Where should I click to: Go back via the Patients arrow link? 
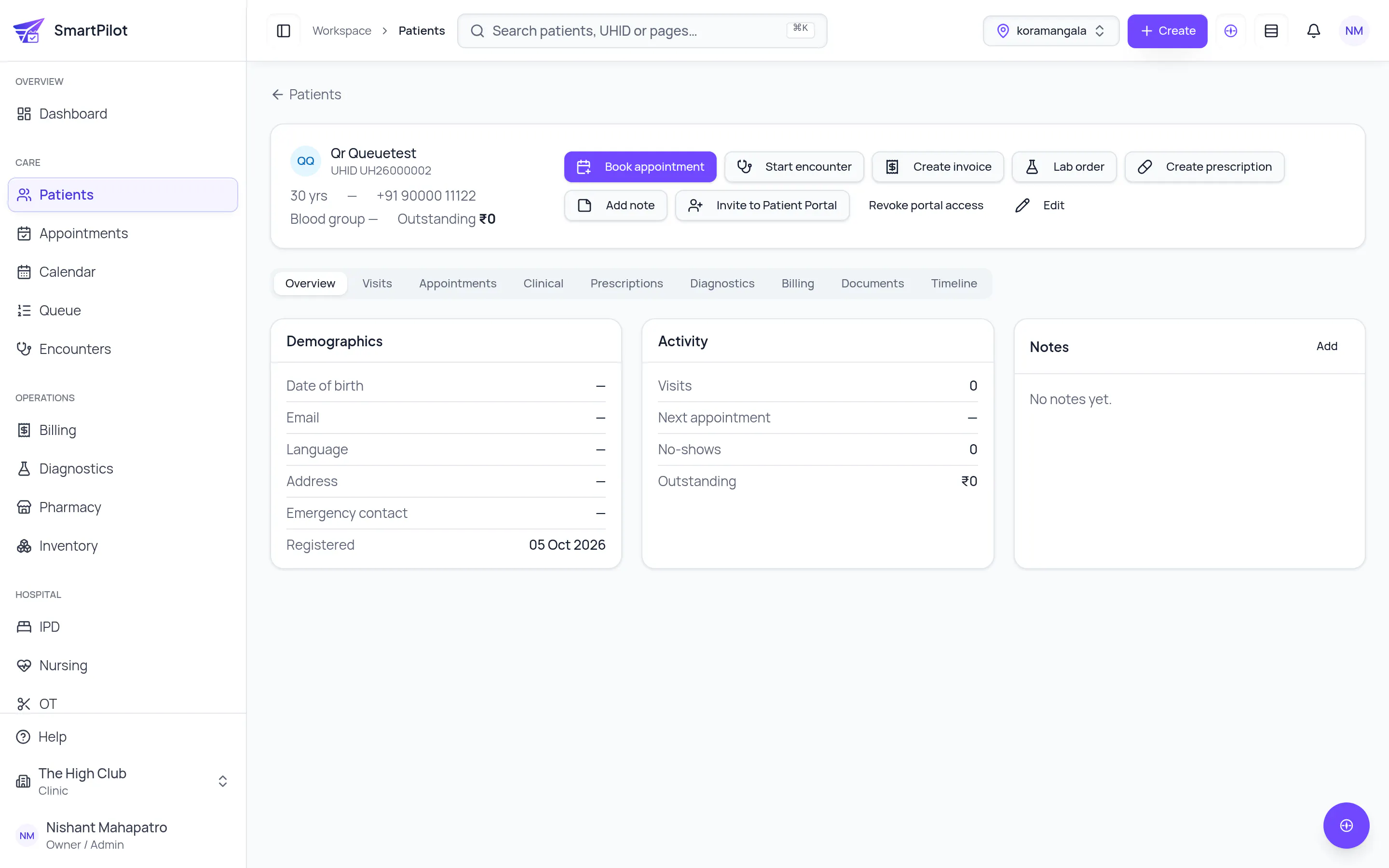point(307,95)
